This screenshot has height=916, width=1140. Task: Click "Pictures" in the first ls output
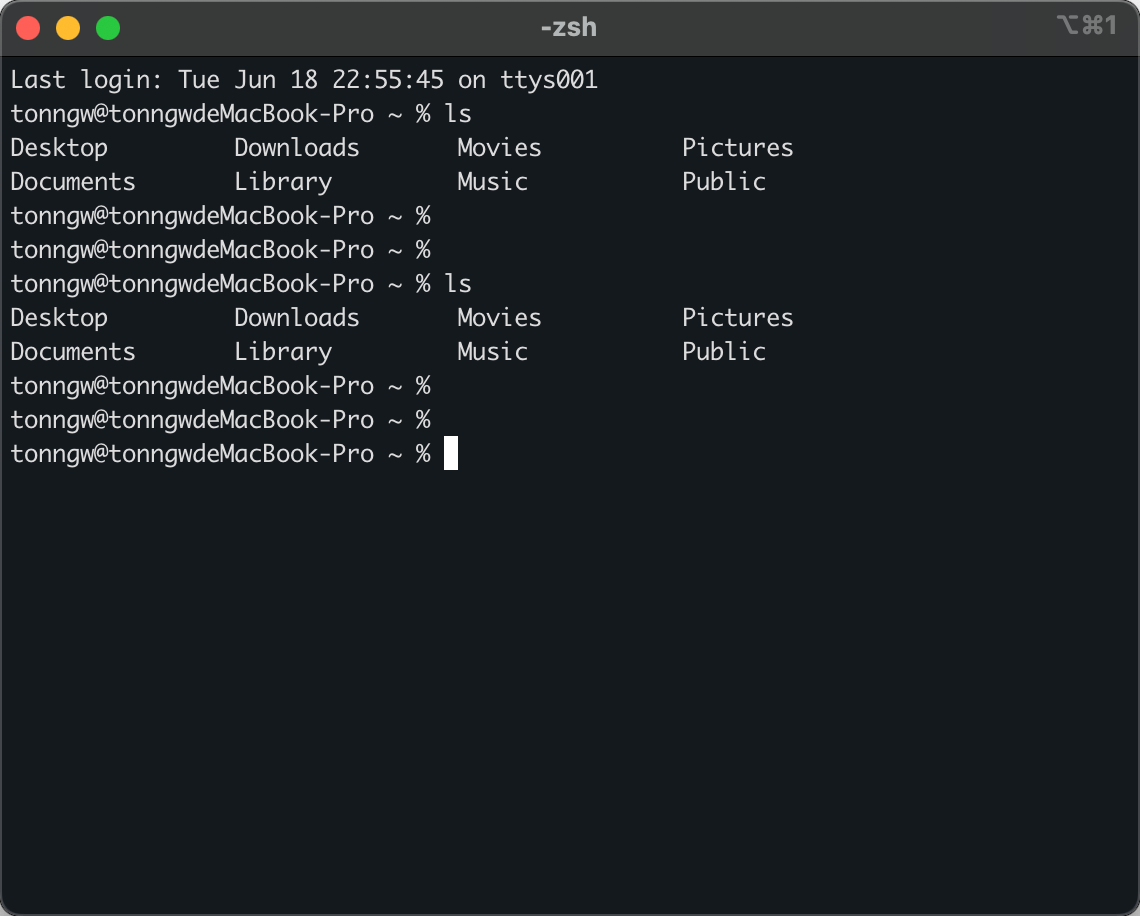(x=737, y=148)
